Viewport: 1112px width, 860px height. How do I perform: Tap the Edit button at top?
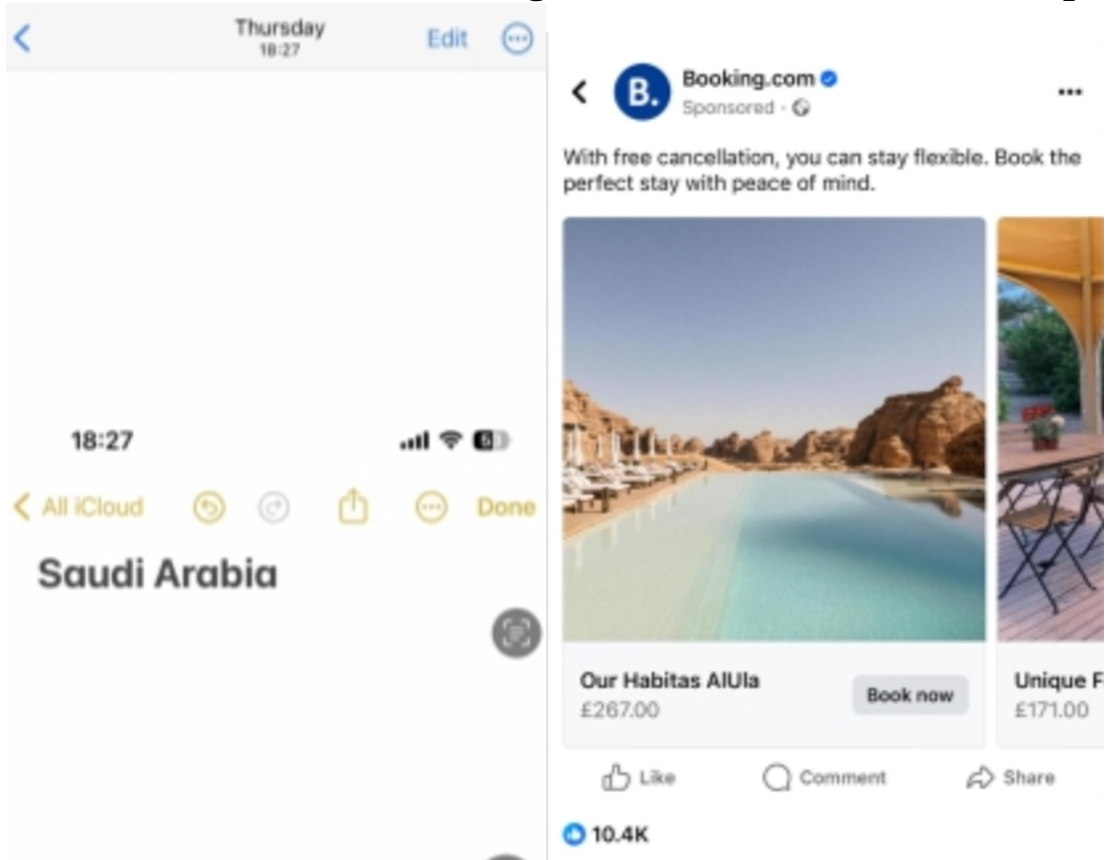(447, 38)
